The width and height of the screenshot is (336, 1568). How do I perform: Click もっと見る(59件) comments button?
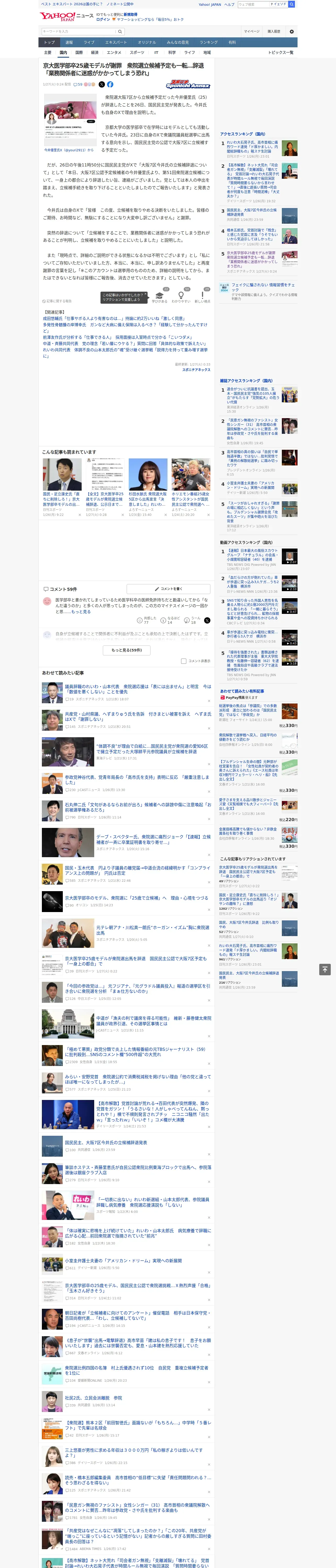coord(127,650)
